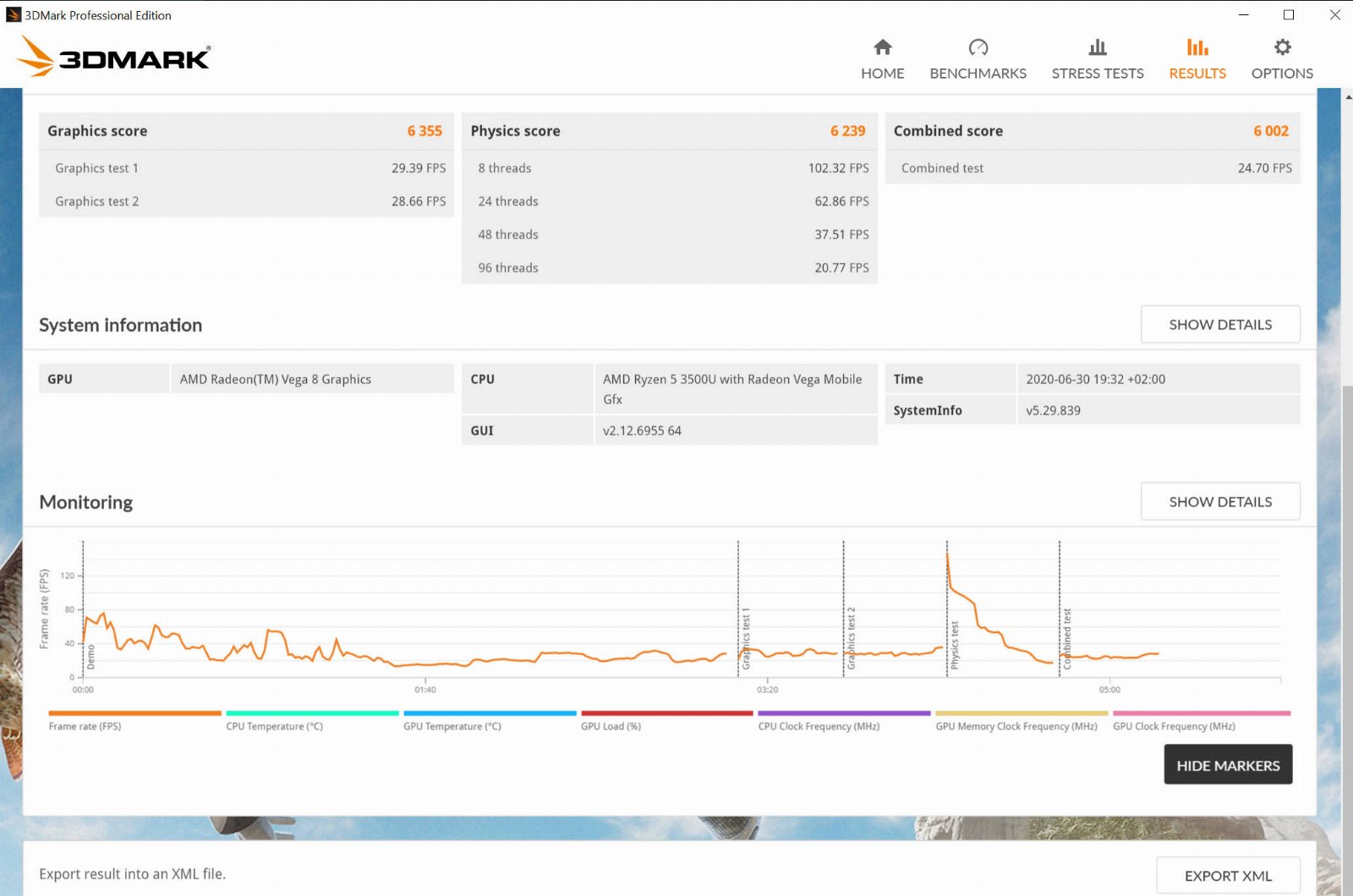The height and width of the screenshot is (896, 1353).
Task: Go to the HOME tab label
Action: (882, 74)
